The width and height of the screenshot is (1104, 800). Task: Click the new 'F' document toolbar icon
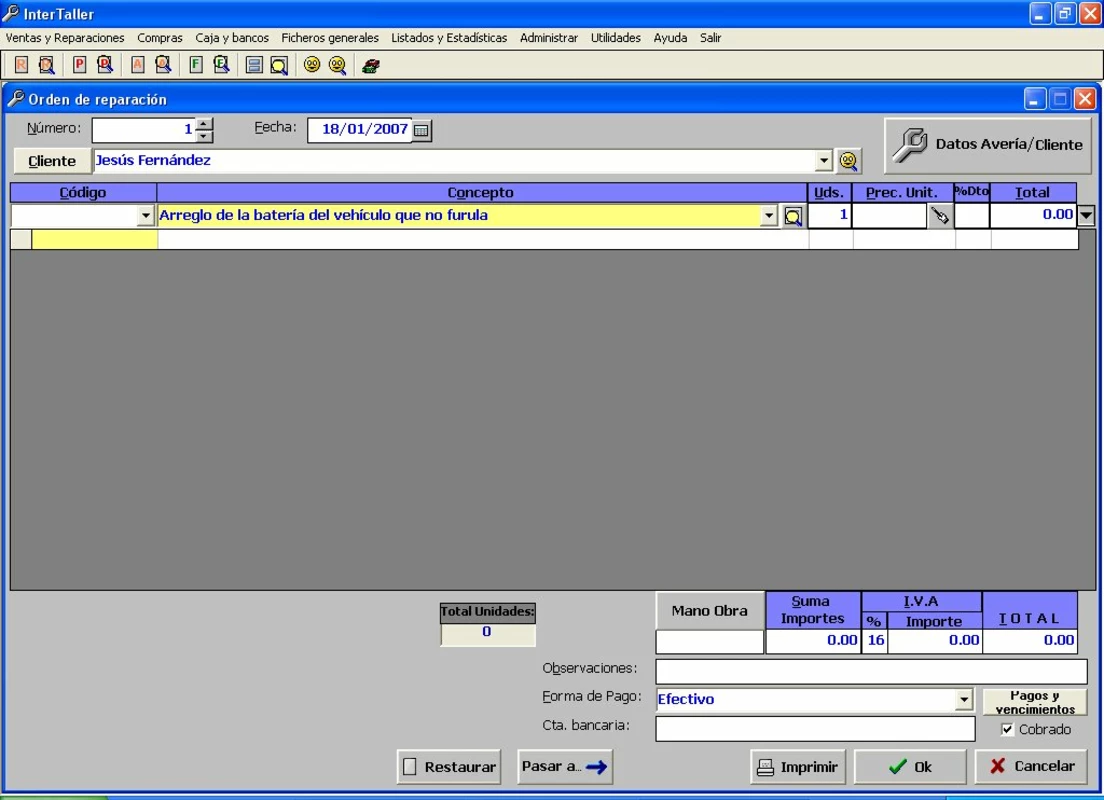click(196, 65)
